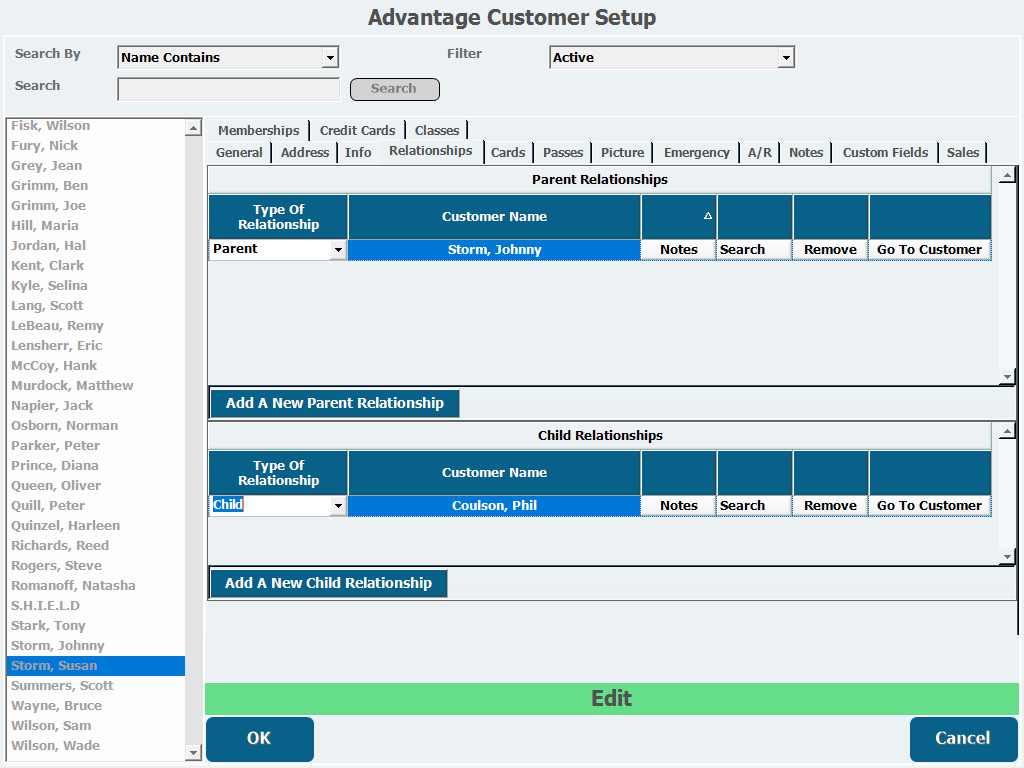Click the Cancel button
Image resolution: width=1024 pixels, height=768 pixels.
[x=963, y=739]
